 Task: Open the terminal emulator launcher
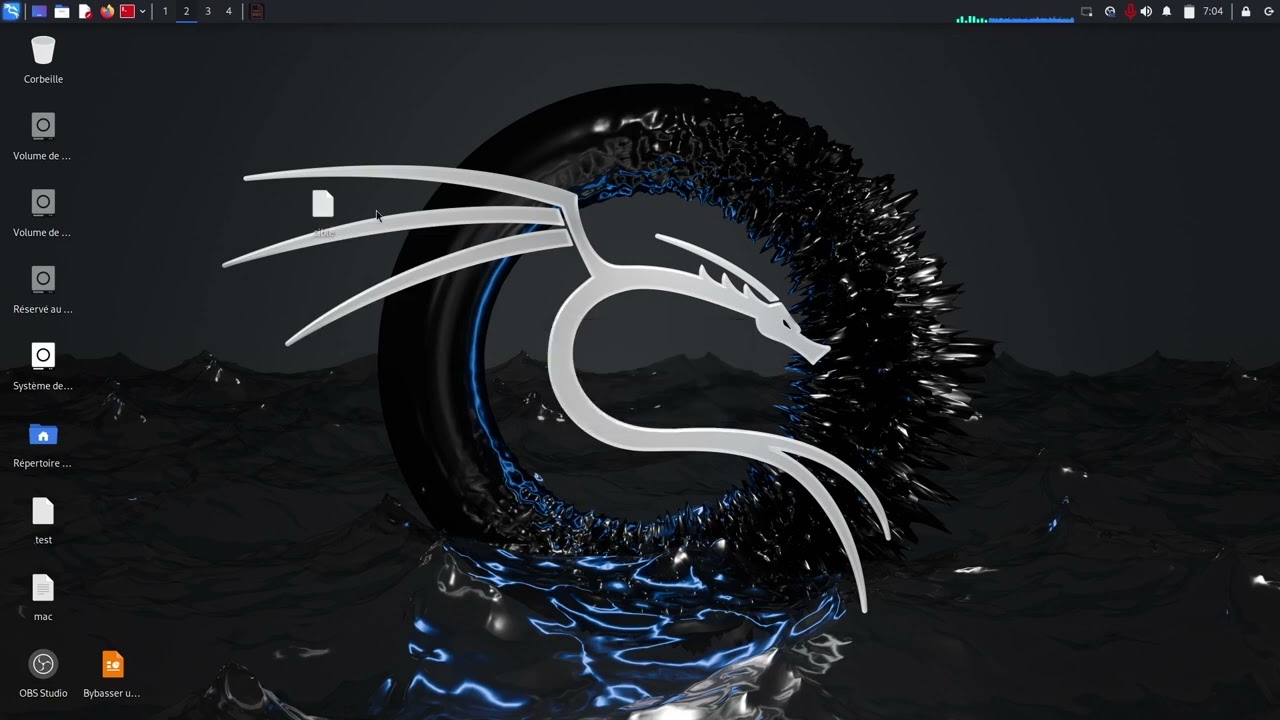[127, 12]
